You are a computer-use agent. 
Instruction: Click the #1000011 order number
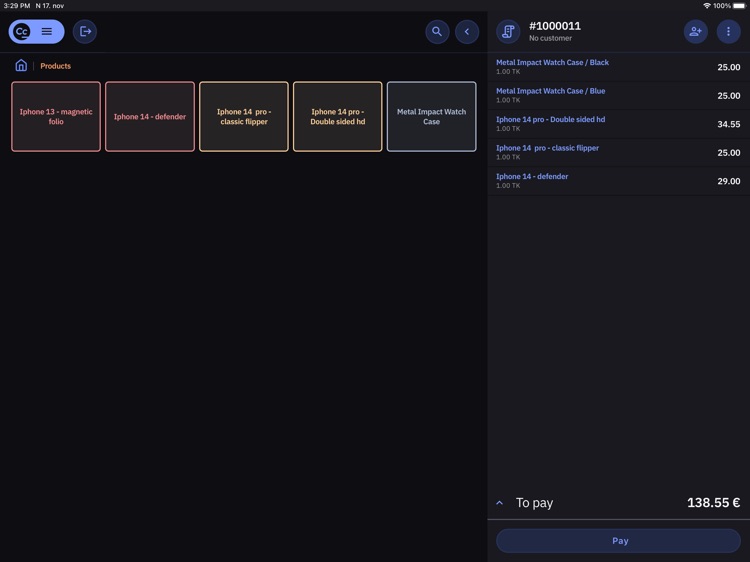point(555,26)
